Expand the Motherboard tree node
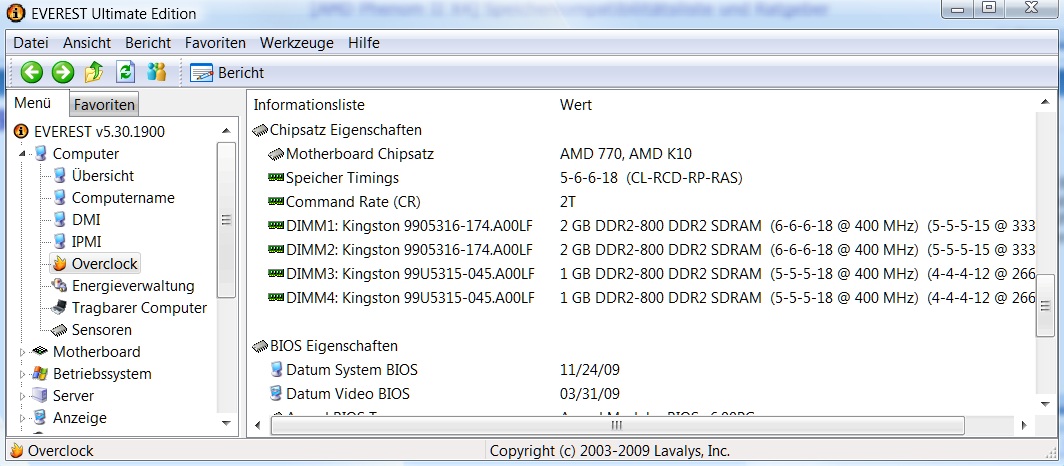This screenshot has height=466, width=1064. point(22,352)
